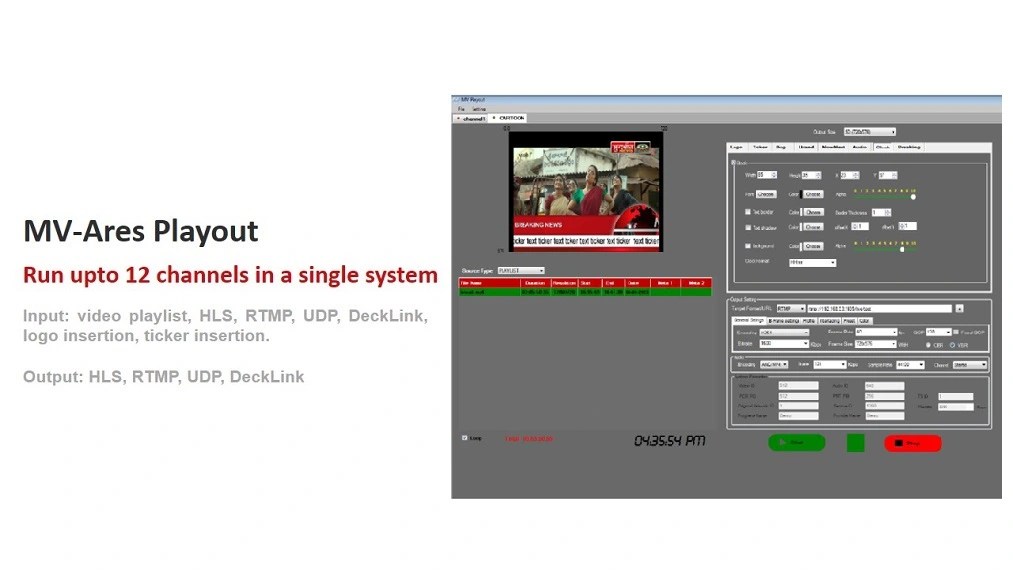Open the Ticker tab
Image resolution: width=1013 pixels, height=570 pixels.
(760, 147)
